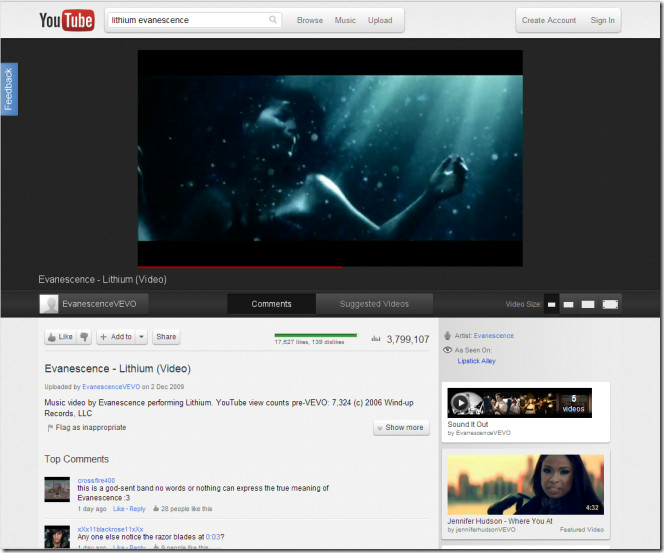Expand description with Show more
The width and height of the screenshot is (664, 553).
[401, 428]
